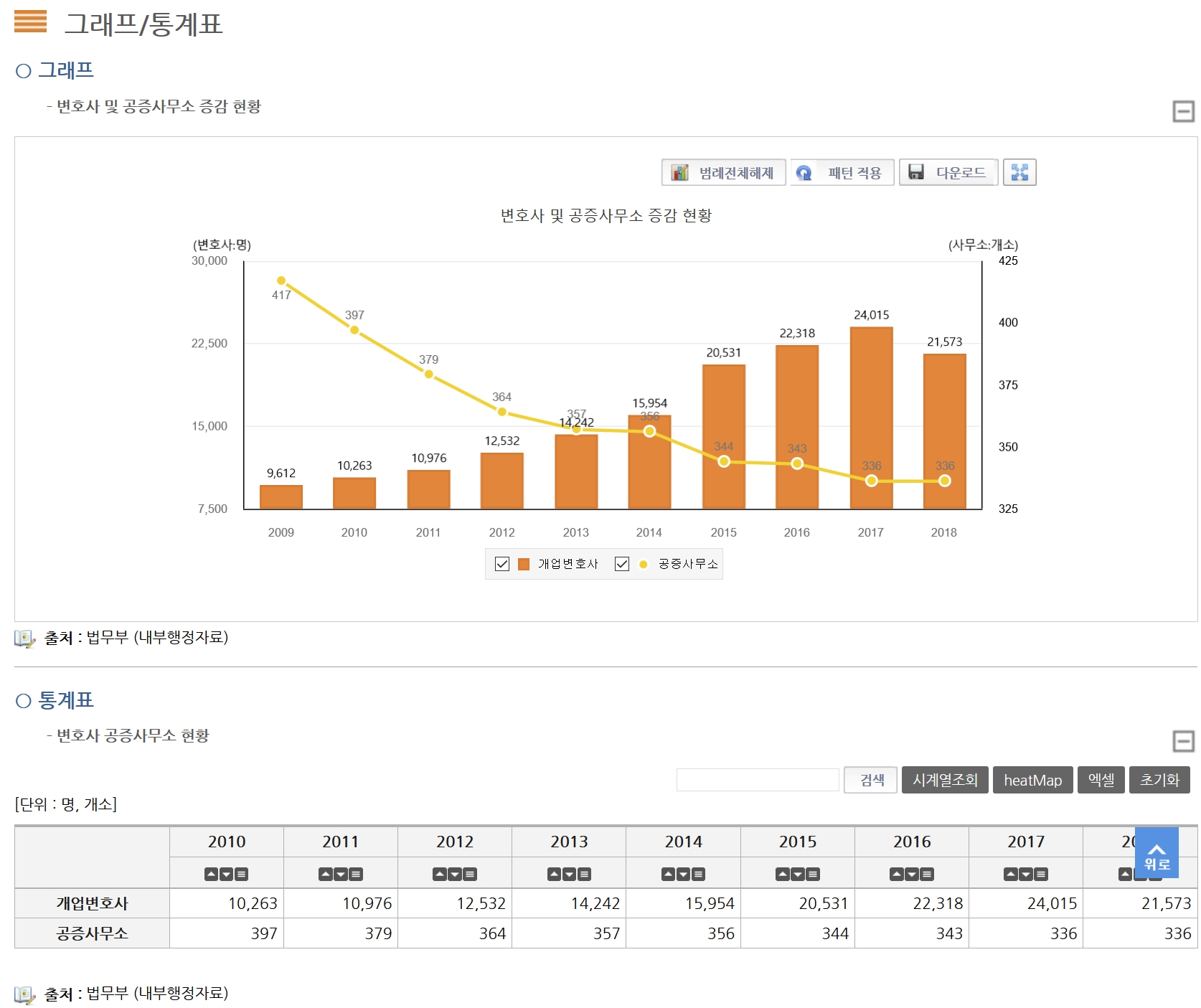Reset the table with 초기화 button
The width and height of the screenshot is (1201, 1008).
click(x=1159, y=780)
